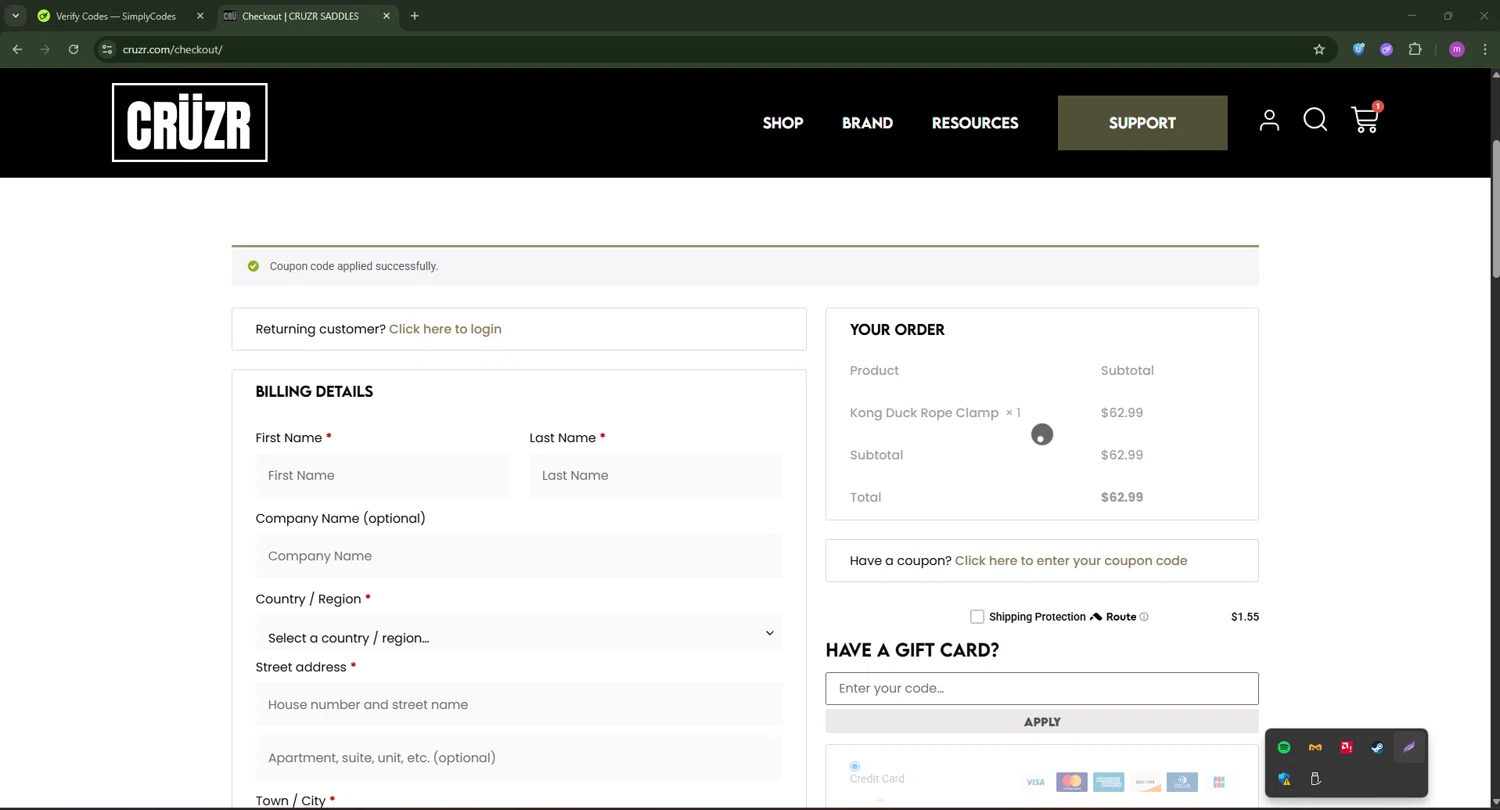Close the Checkout CRUZR tab

click(386, 16)
